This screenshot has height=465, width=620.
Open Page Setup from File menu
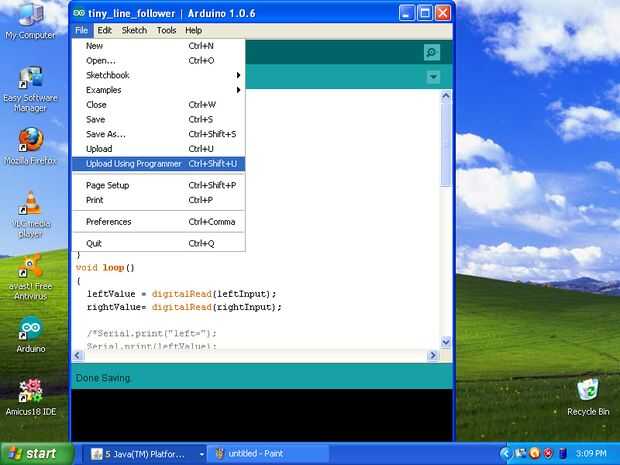pos(159,185)
